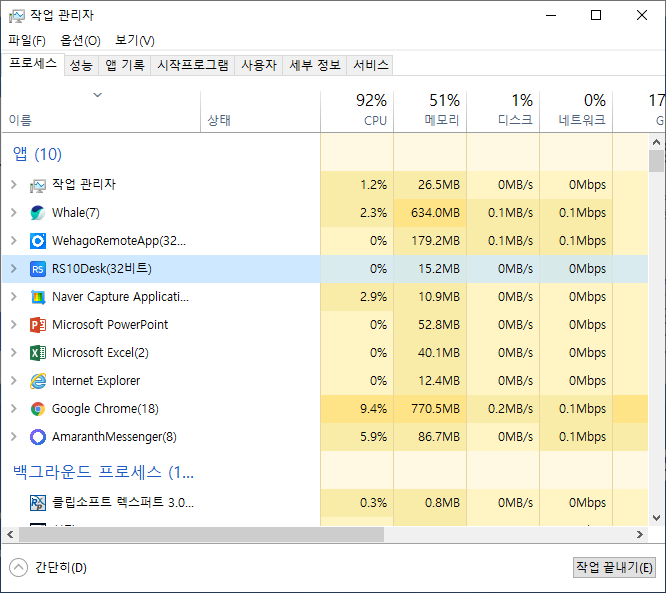Select the RS10Desk process icon
The image size is (666, 593).
38,269
